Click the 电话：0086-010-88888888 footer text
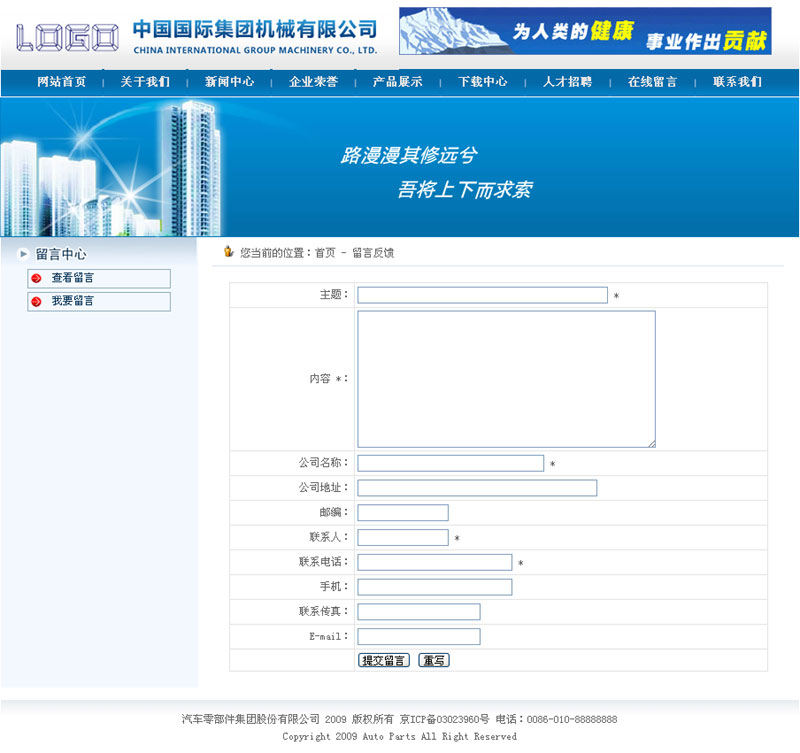800x753 pixels. [x=556, y=719]
